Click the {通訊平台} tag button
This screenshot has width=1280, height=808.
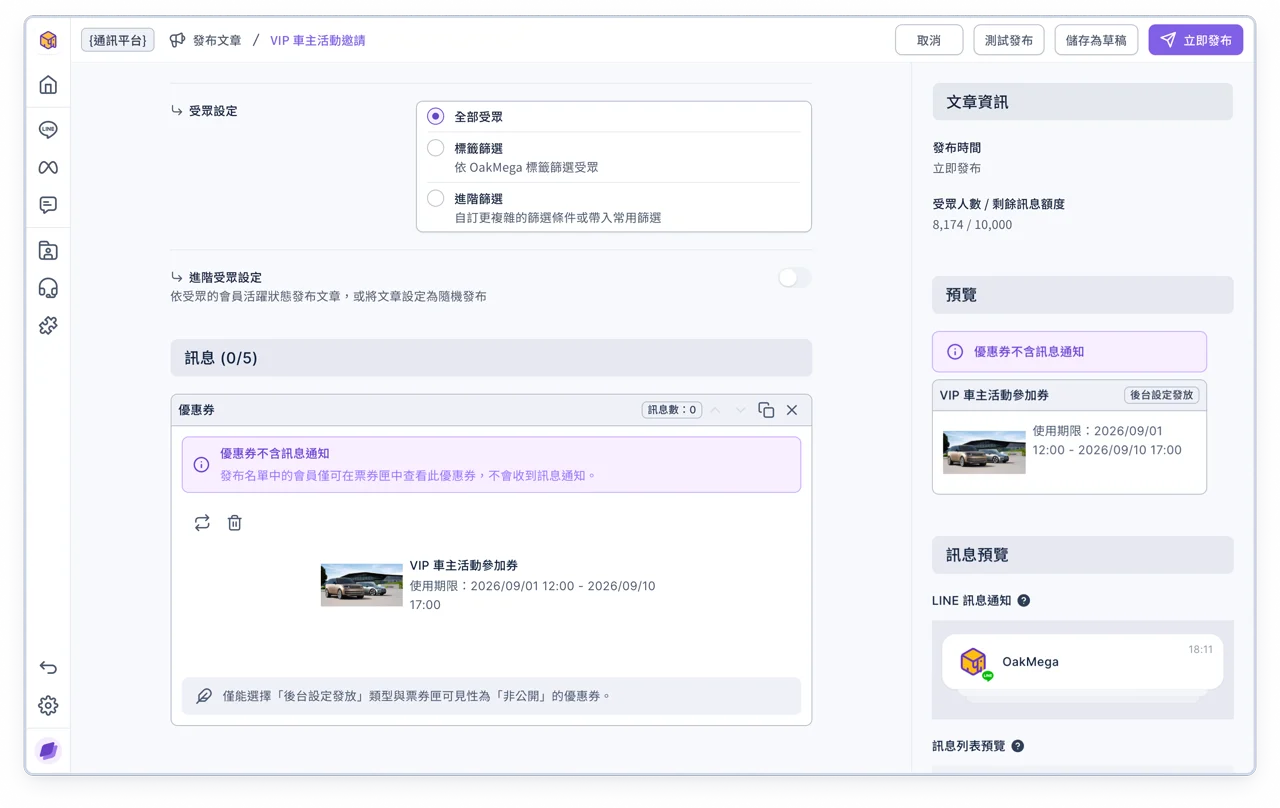pyautogui.click(x=118, y=40)
